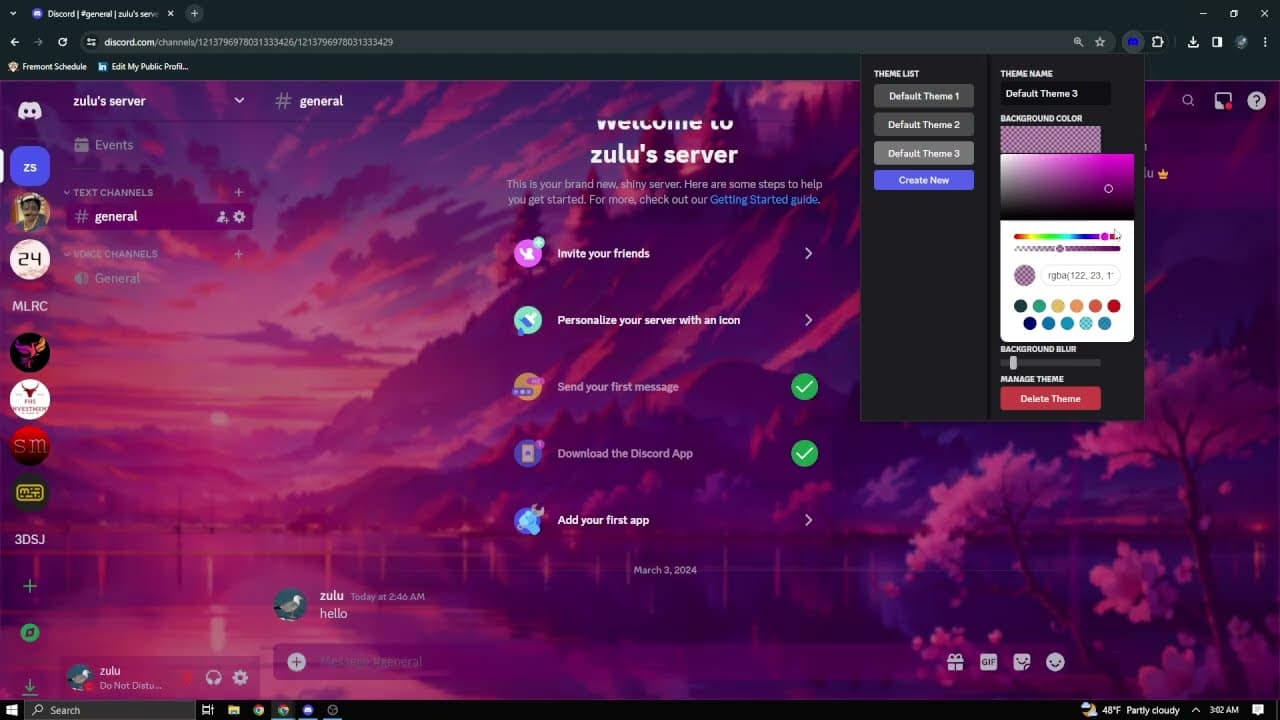Open the Discord inbox icon
This screenshot has width=1280, height=720.
pos(1223,101)
